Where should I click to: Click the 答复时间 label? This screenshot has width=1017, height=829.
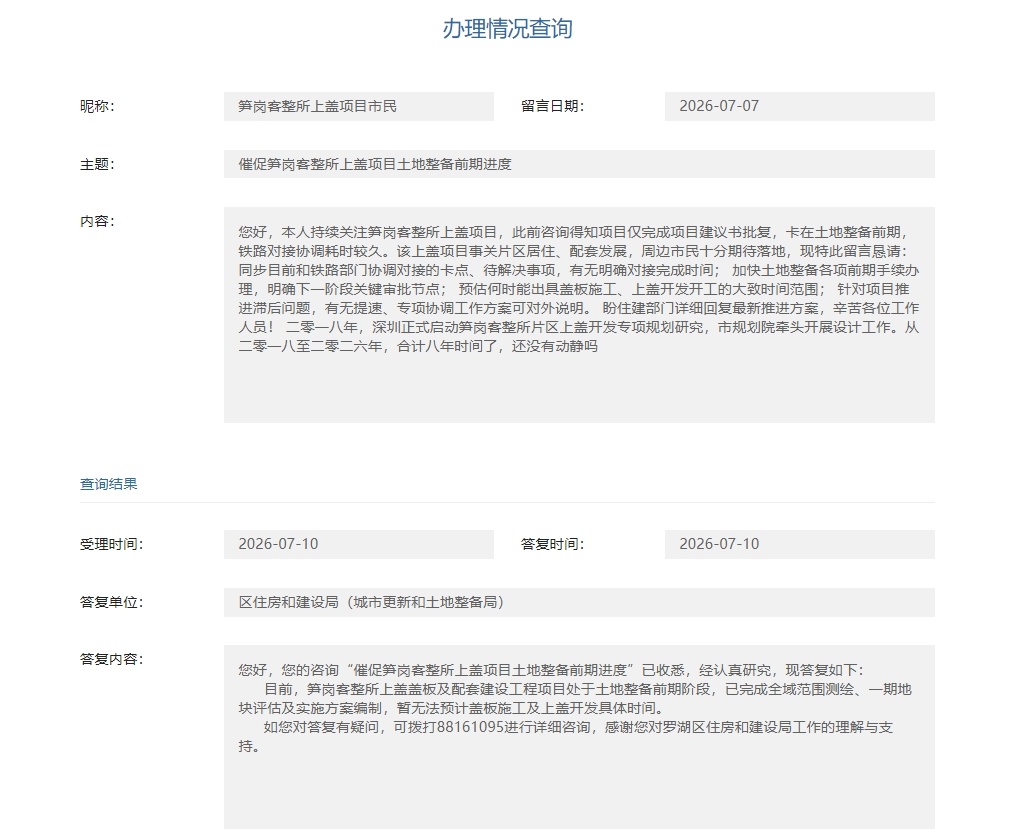tap(553, 544)
